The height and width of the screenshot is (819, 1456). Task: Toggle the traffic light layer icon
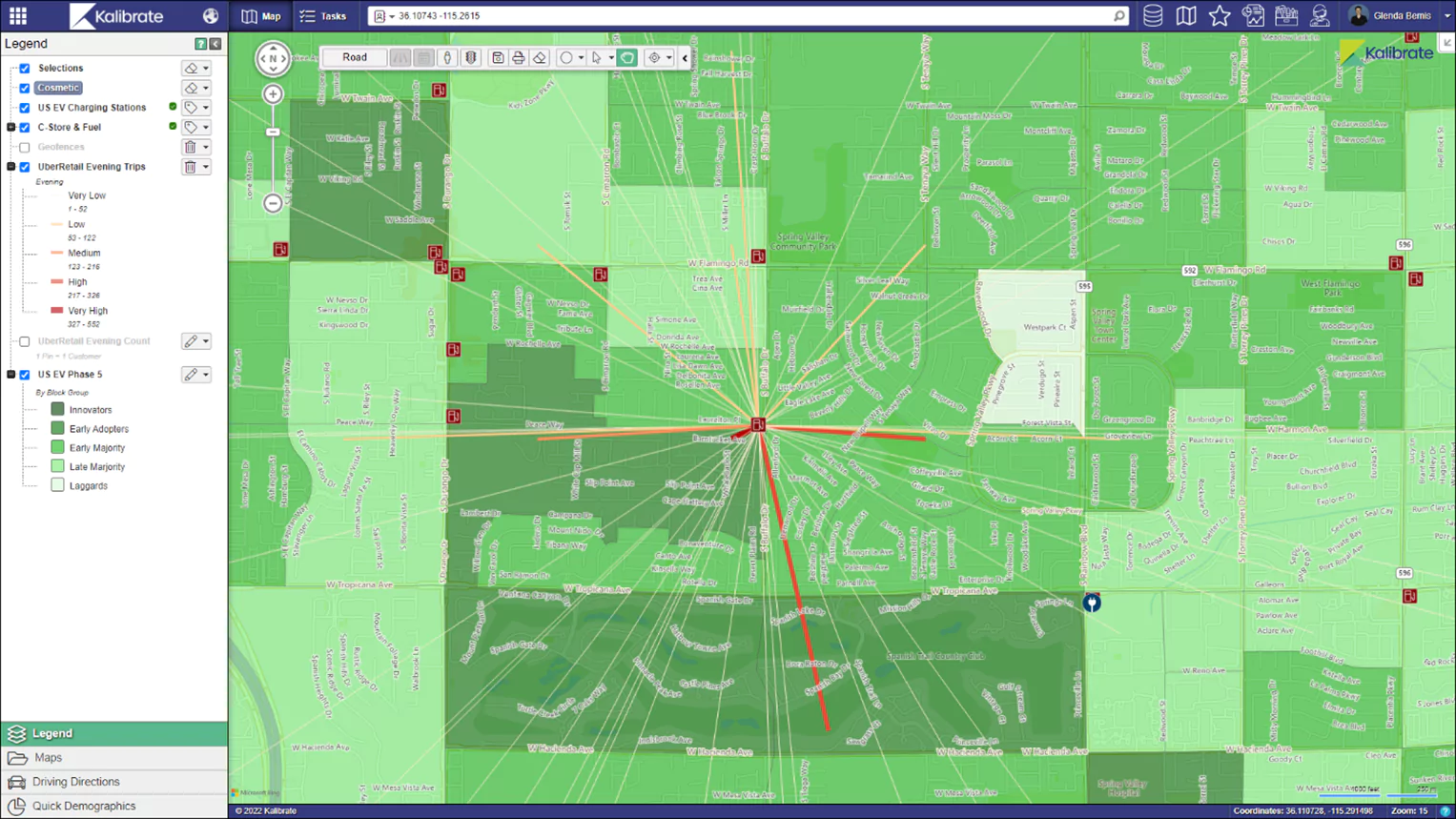click(471, 58)
